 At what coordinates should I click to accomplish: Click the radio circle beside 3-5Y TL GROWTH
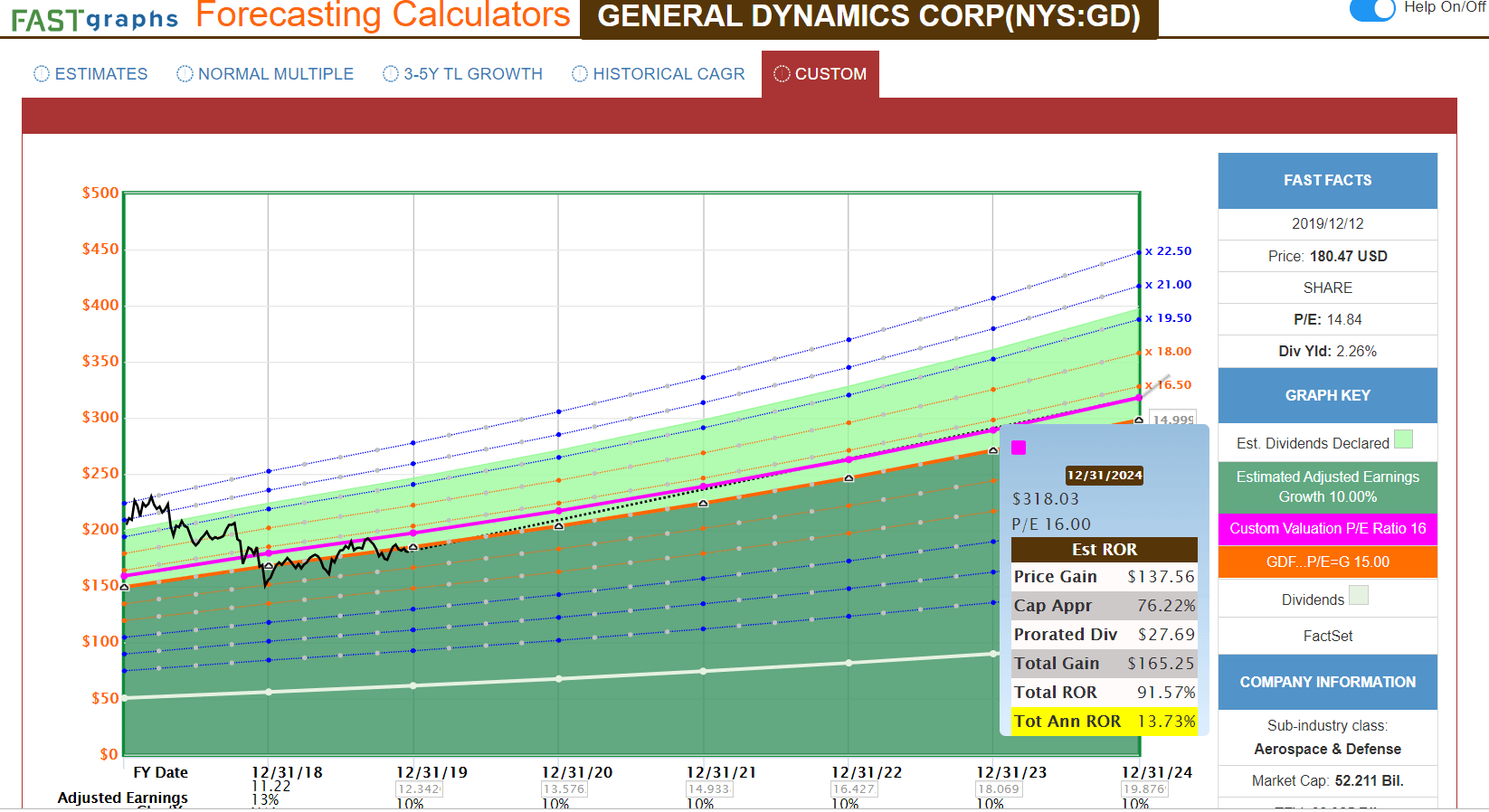[391, 74]
